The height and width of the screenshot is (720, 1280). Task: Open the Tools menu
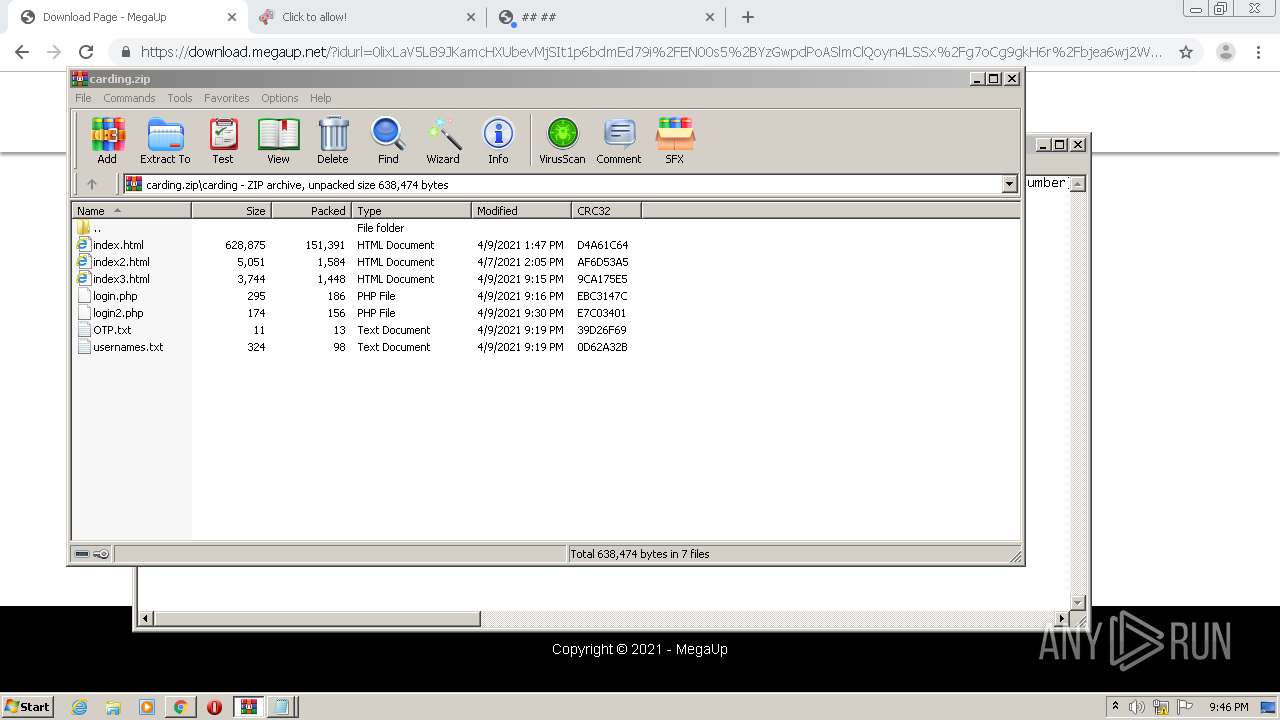click(180, 98)
